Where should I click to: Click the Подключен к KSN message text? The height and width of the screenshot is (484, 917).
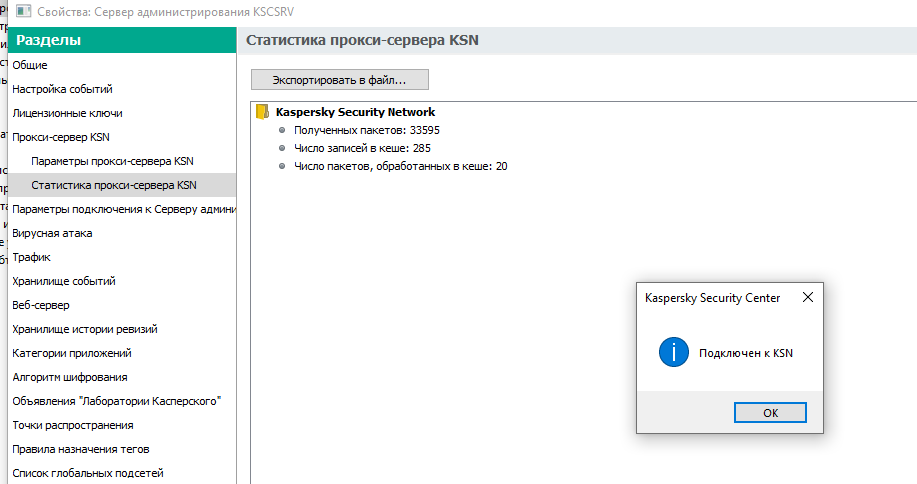pos(746,353)
